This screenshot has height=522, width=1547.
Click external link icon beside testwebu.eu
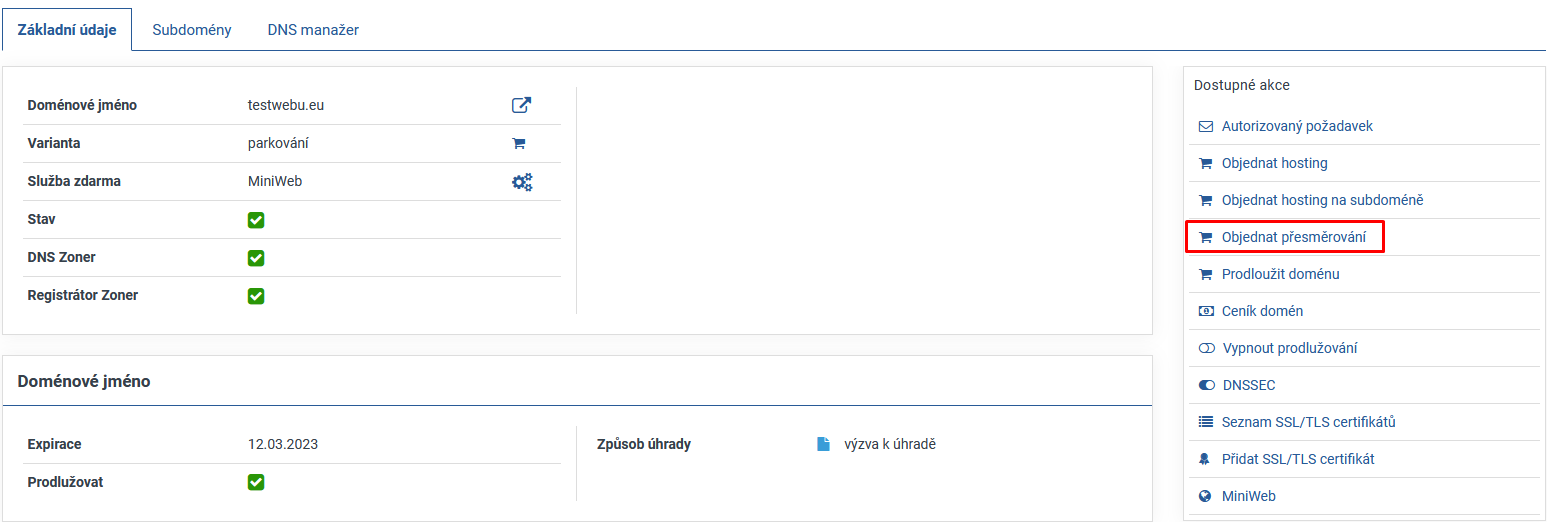[x=521, y=105]
